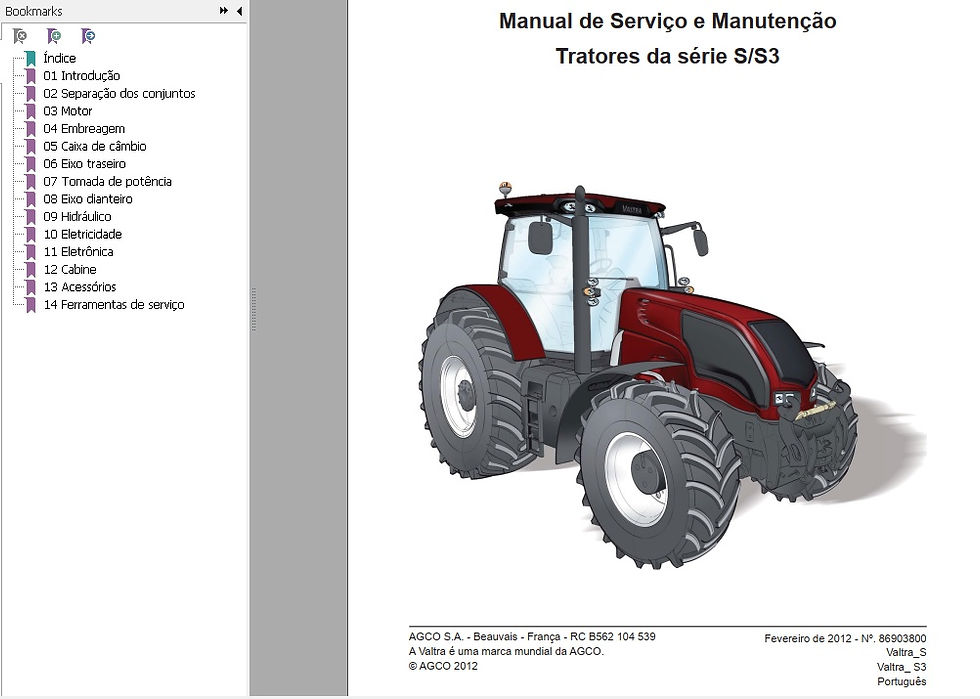The width and height of the screenshot is (980, 699).
Task: Open the Índice bookmark
Action: pos(59,58)
